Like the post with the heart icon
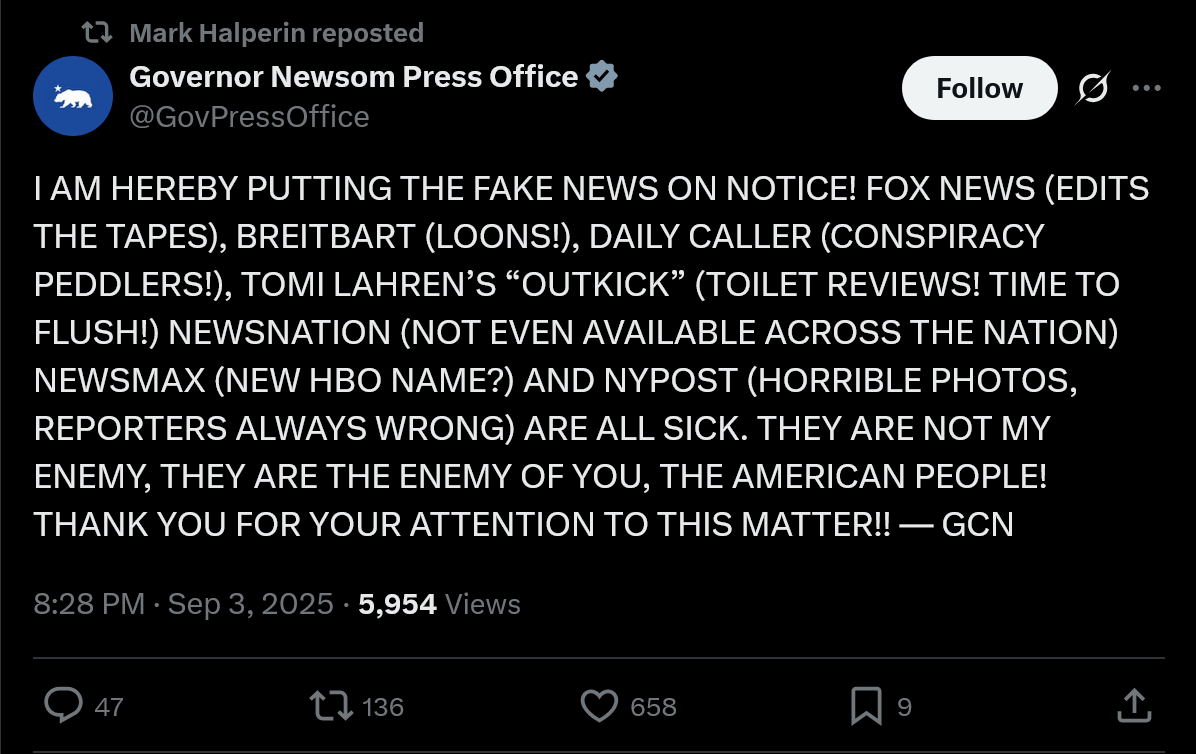 point(600,706)
